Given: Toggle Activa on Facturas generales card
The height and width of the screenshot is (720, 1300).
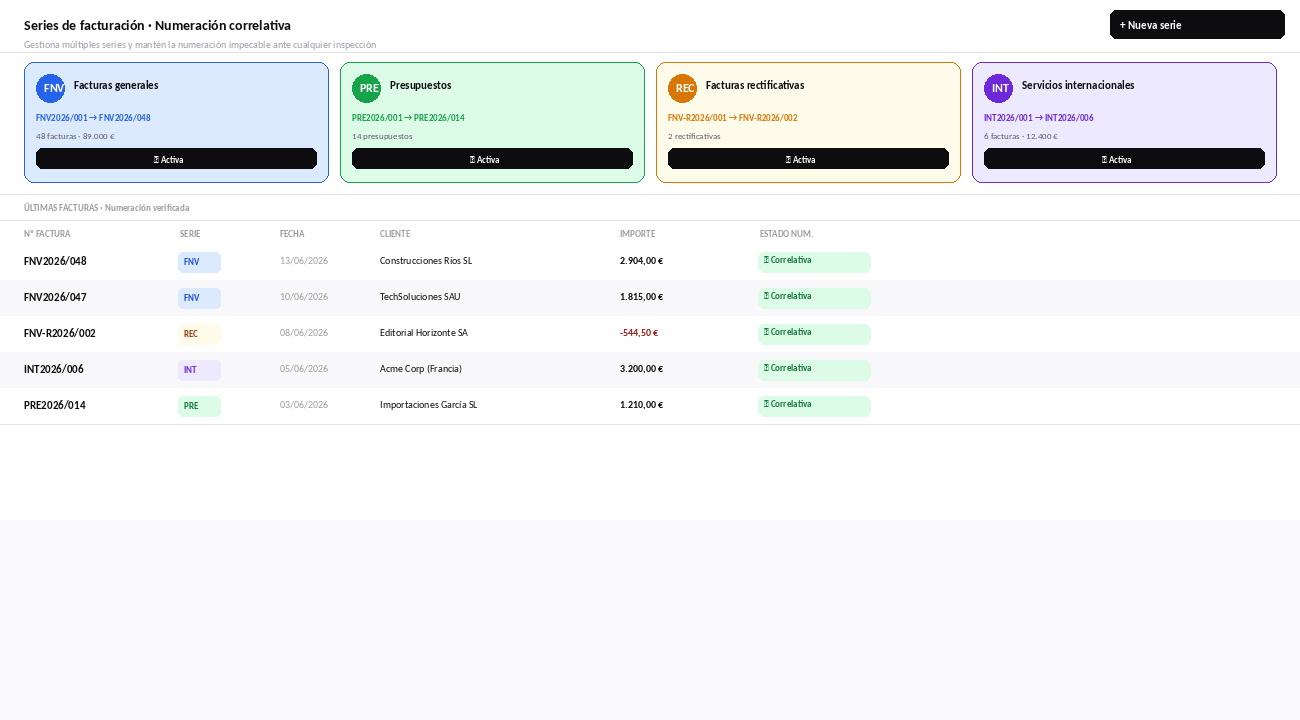Looking at the screenshot, I should [176, 159].
